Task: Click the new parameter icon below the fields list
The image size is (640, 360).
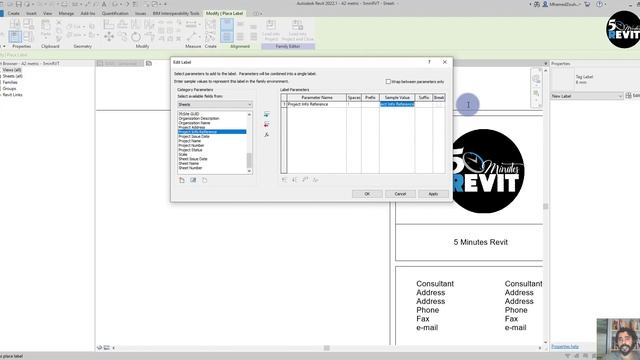Action: click(x=182, y=180)
